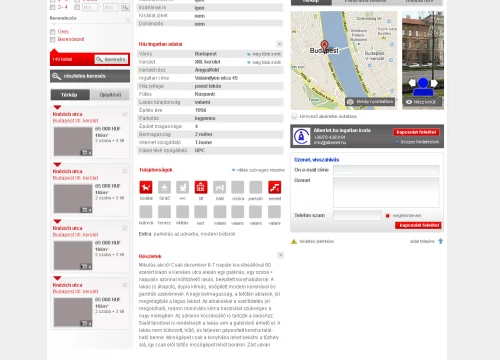
Task: Expand second listing's red triangle marker
Action: point(57,165)
